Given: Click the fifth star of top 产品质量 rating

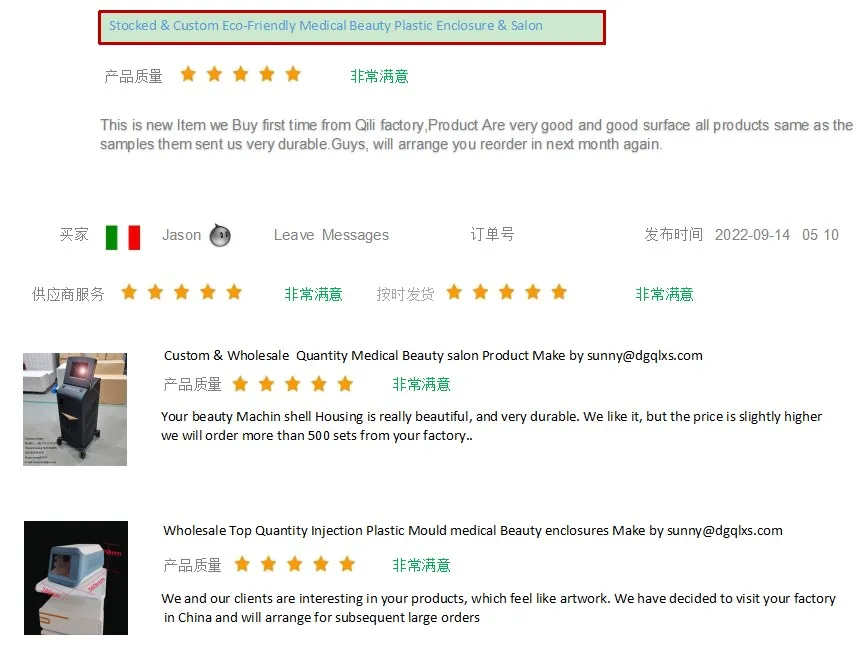Looking at the screenshot, I should point(293,74).
